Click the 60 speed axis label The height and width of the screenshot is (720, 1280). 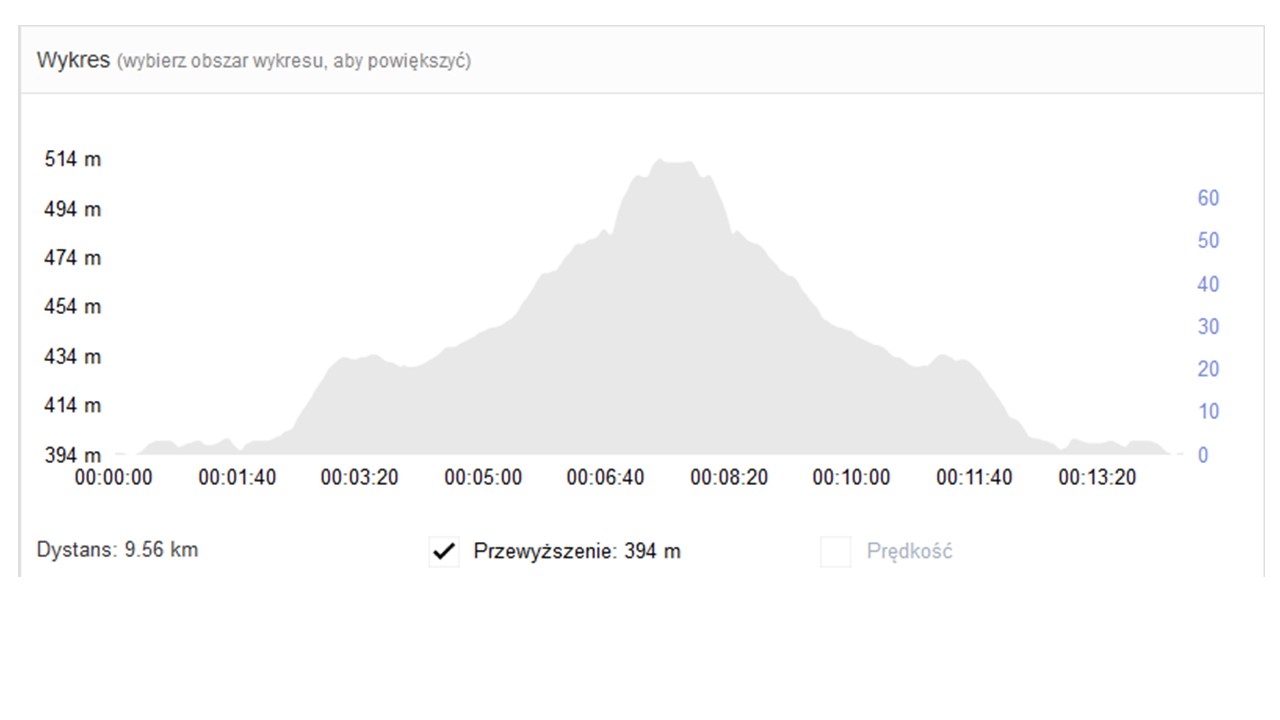pos(1208,198)
